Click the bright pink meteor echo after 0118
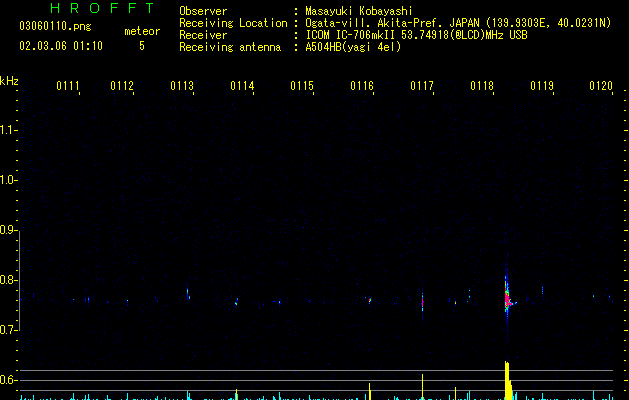The height and width of the screenshot is (400, 629). [x=507, y=299]
